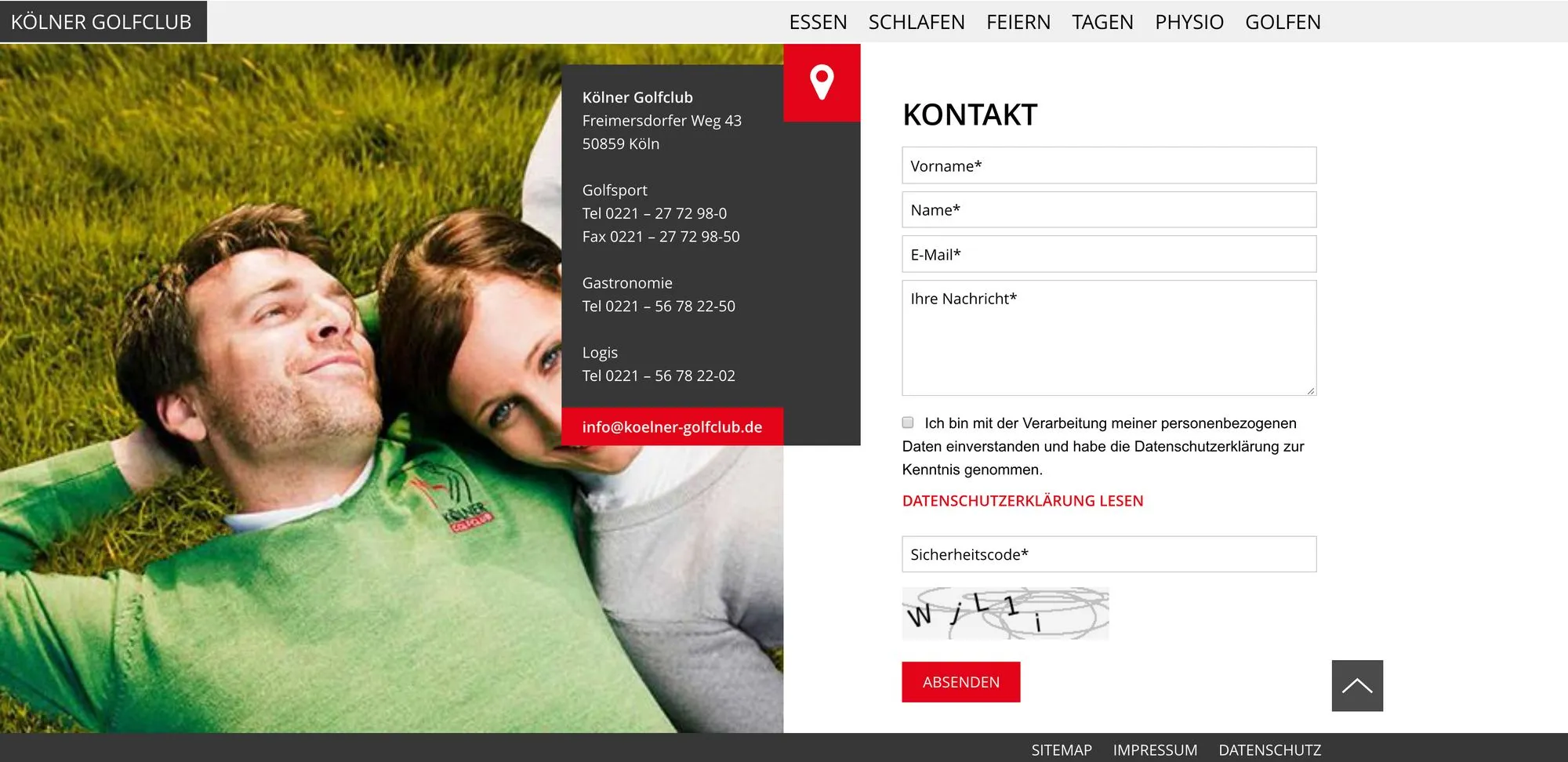Tick the data processing consent checkbox

tap(908, 423)
